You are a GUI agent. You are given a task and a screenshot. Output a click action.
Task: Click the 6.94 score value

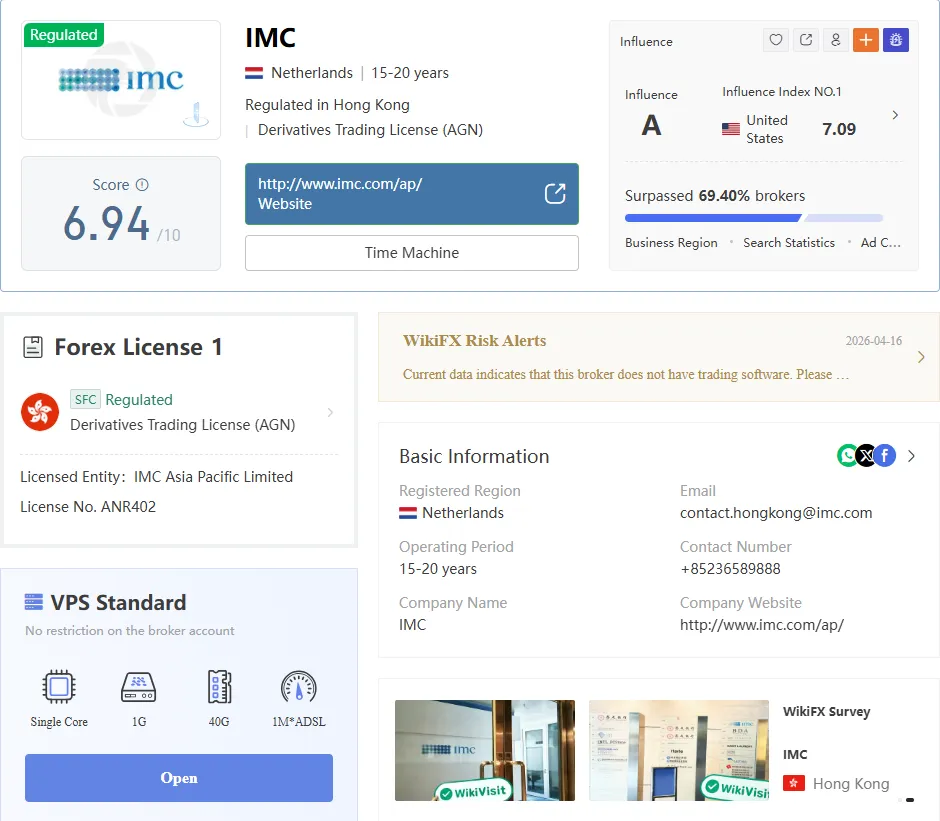click(107, 223)
